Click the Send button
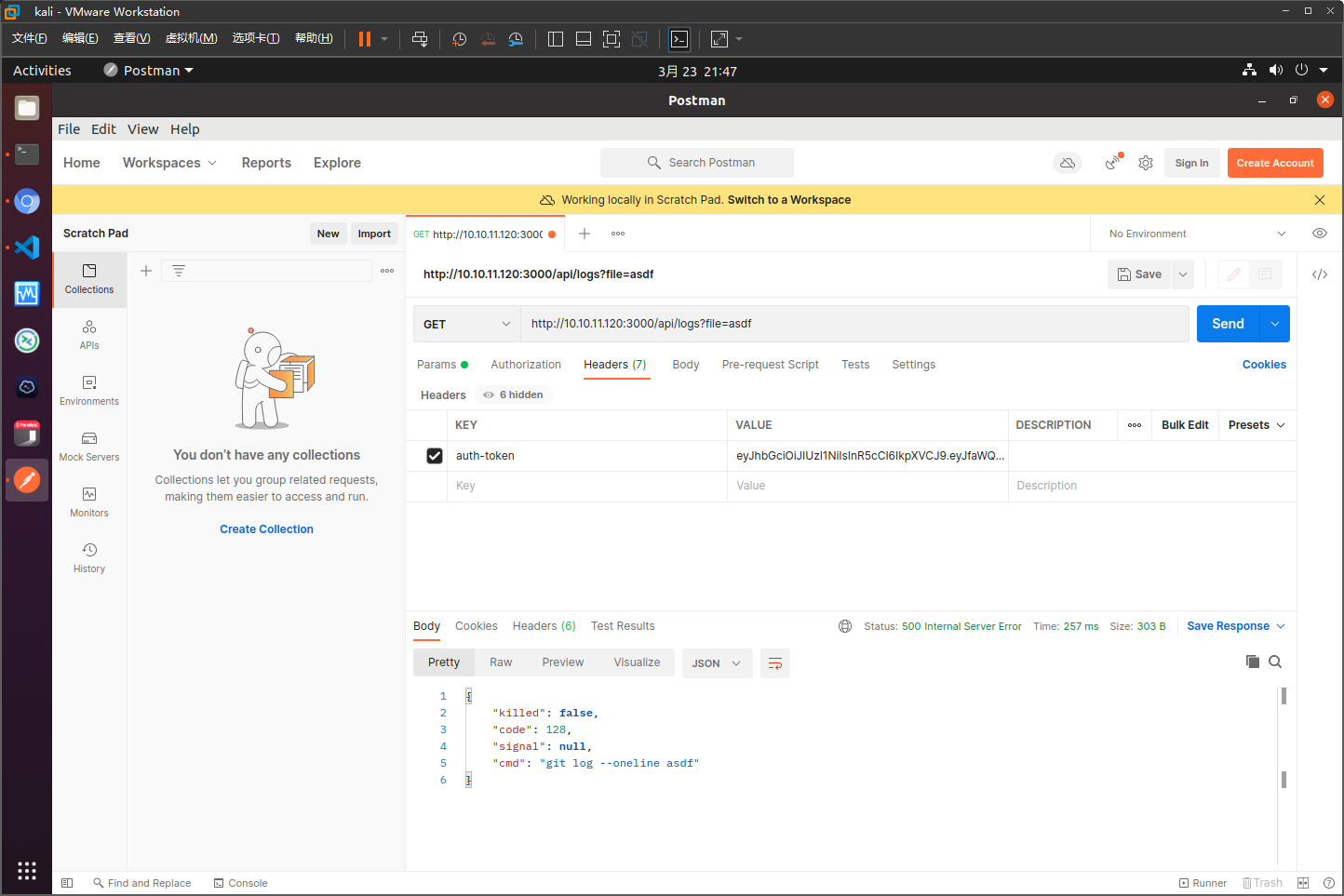 click(x=1228, y=324)
